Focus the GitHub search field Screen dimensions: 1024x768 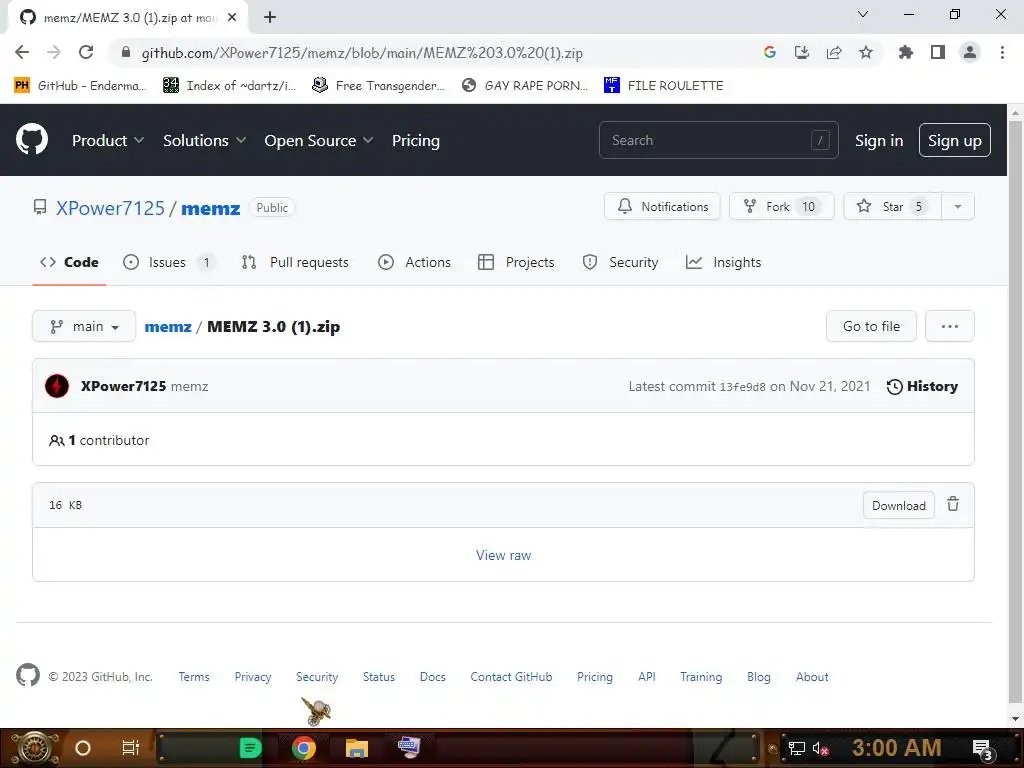pyautogui.click(x=718, y=140)
